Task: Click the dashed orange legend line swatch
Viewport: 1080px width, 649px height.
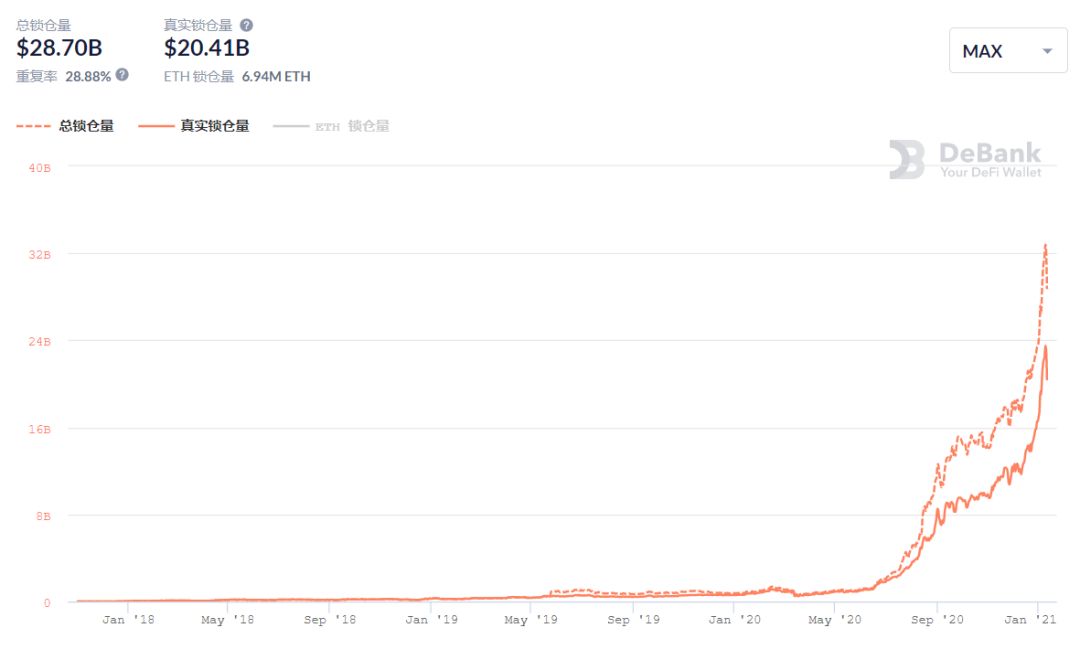Action: [x=33, y=126]
